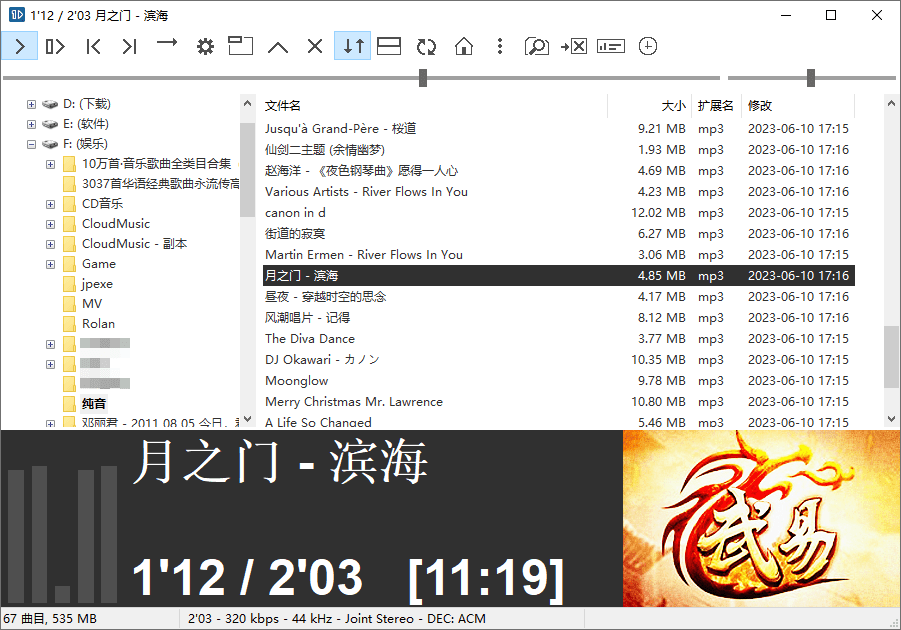
Task: Click the file list scroll-up arrow
Action: [x=891, y=103]
